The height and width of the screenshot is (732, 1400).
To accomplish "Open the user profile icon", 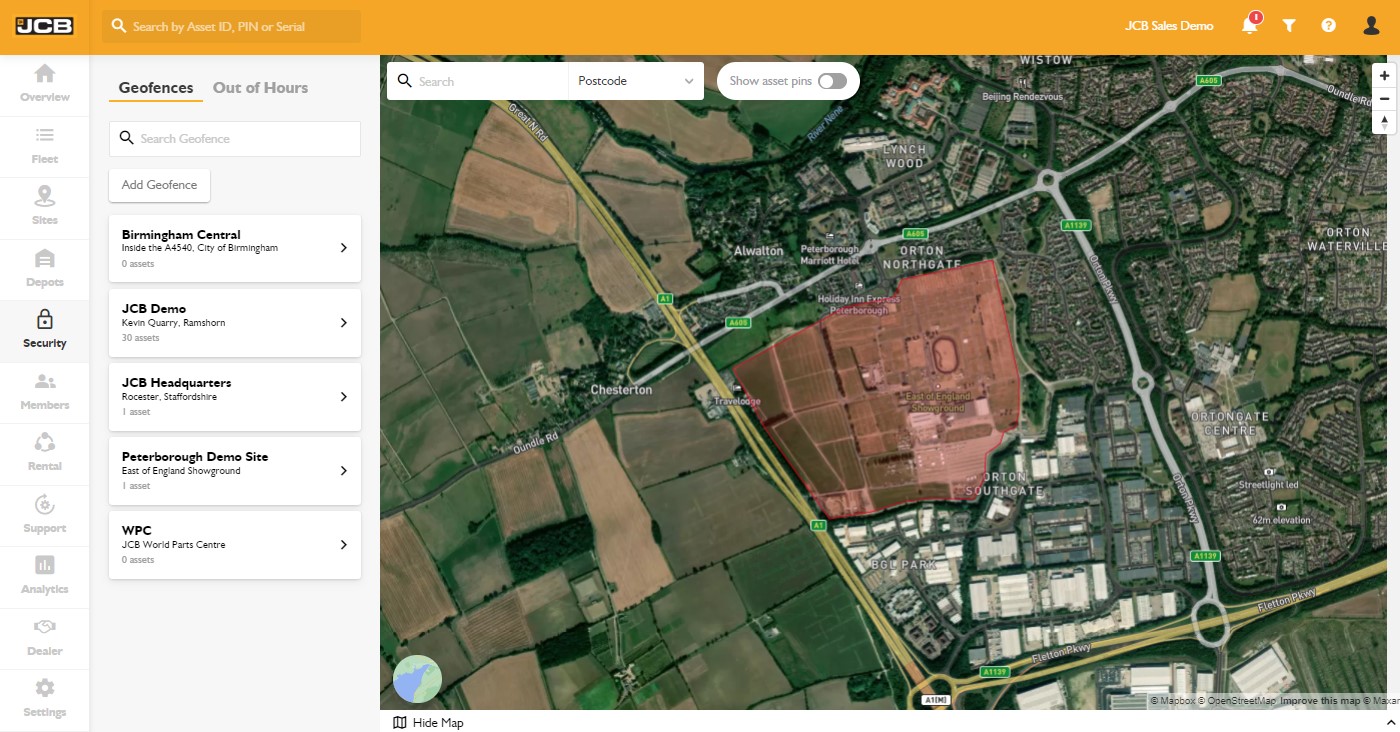I will pyautogui.click(x=1371, y=26).
